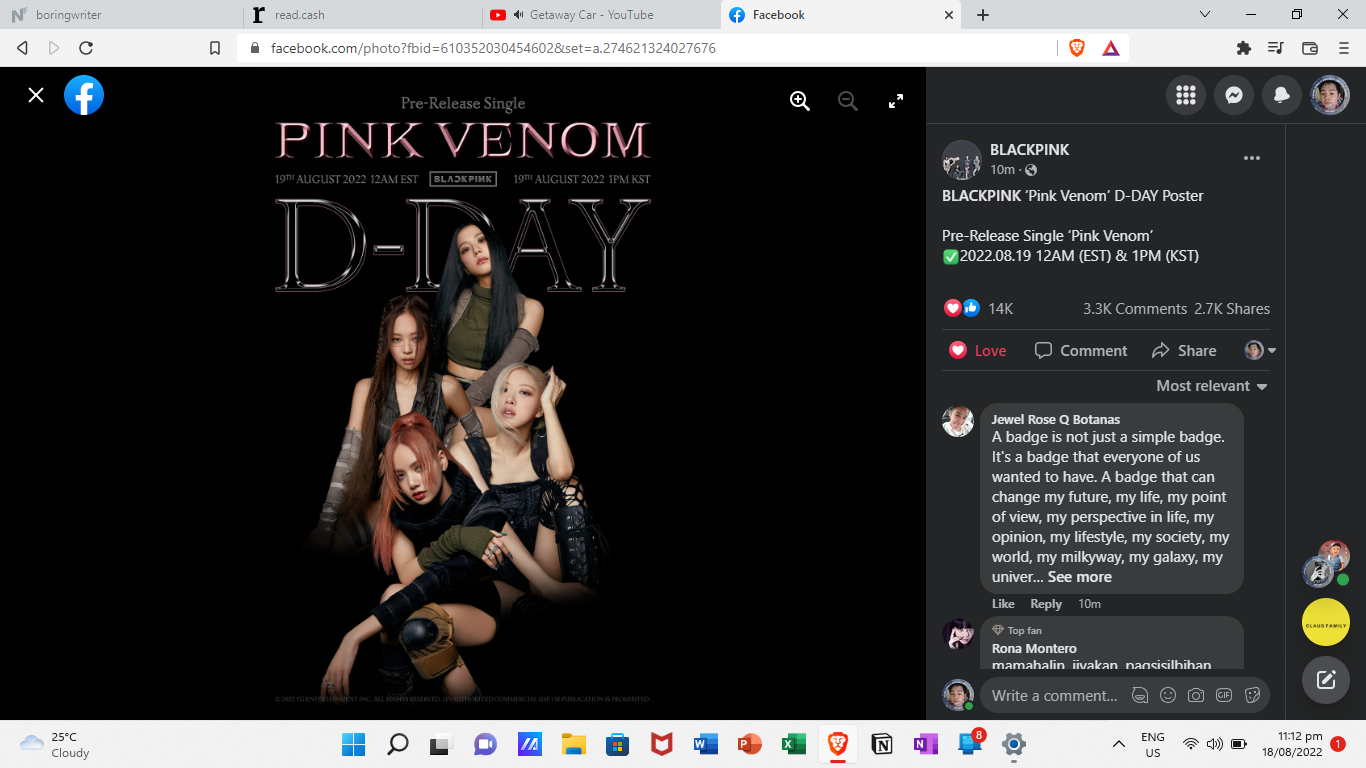The image size is (1366, 768).
Task: Open McAfee from the taskbar
Action: pyautogui.click(x=661, y=744)
